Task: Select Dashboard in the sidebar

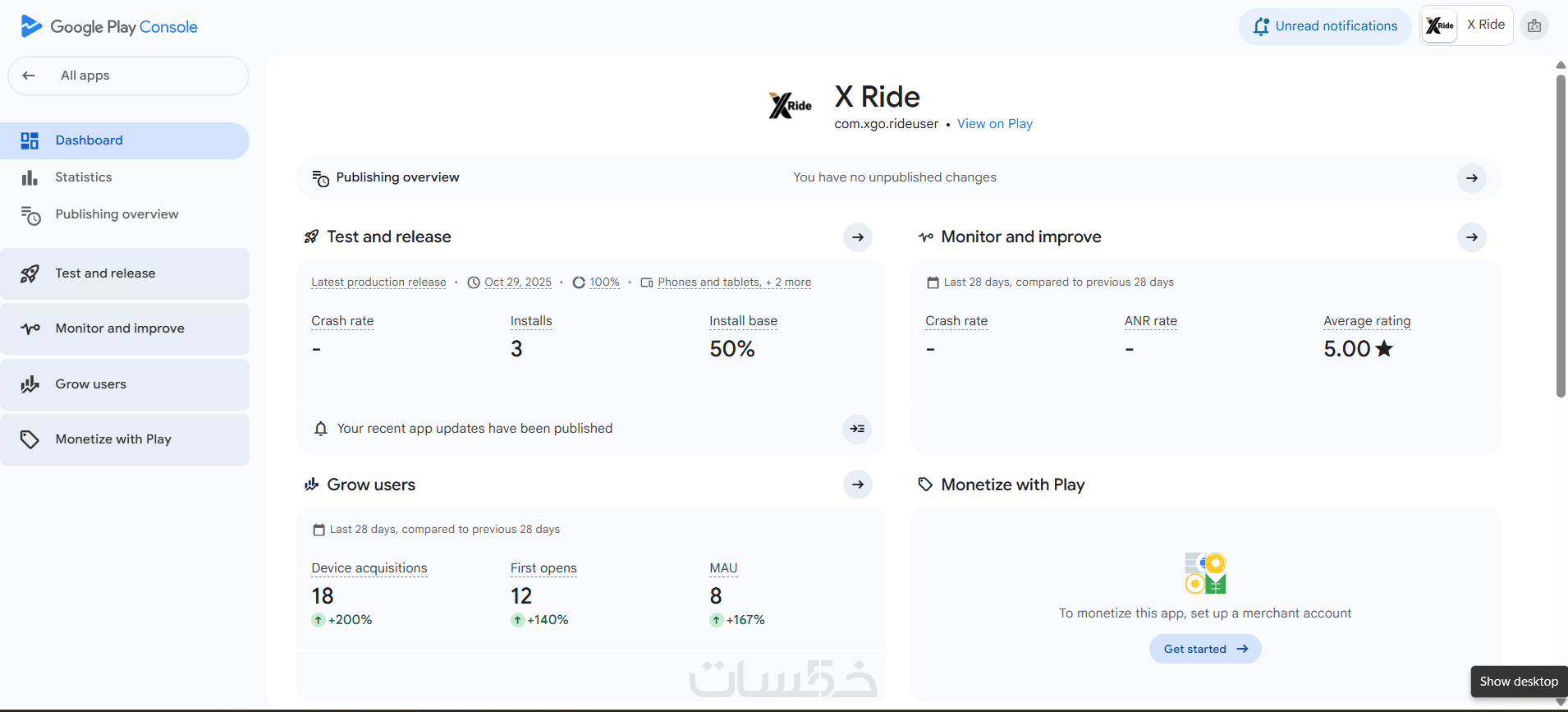Action: [89, 140]
